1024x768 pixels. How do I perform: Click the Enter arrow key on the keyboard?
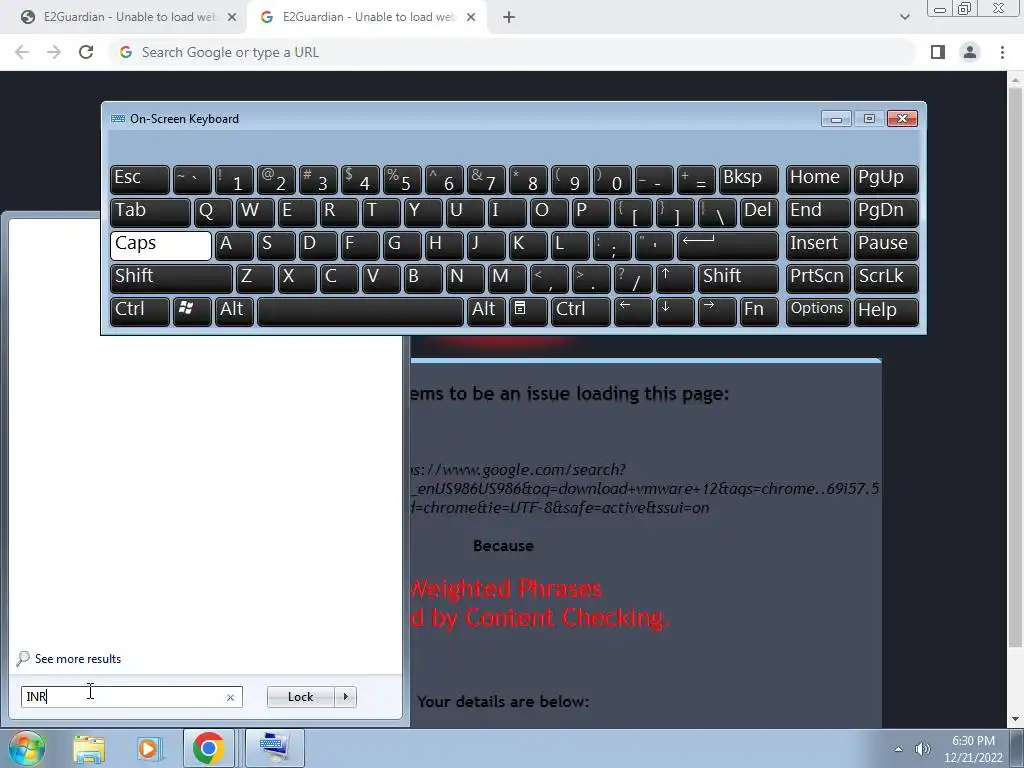[728, 245]
